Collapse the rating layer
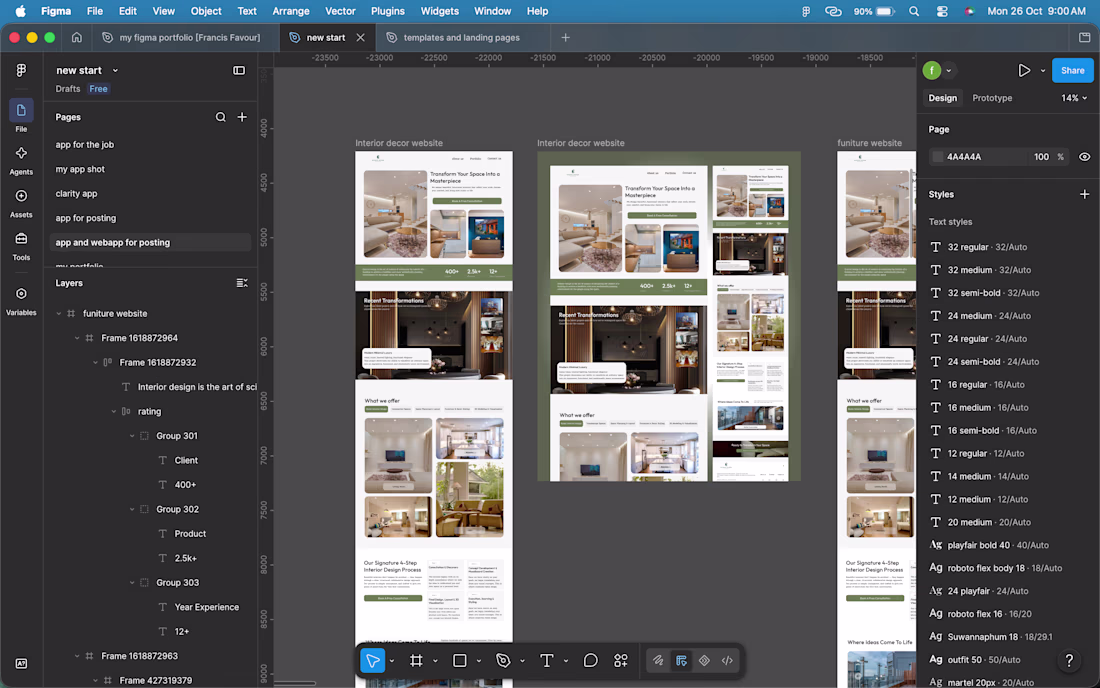The height and width of the screenshot is (688, 1100). (x=114, y=412)
